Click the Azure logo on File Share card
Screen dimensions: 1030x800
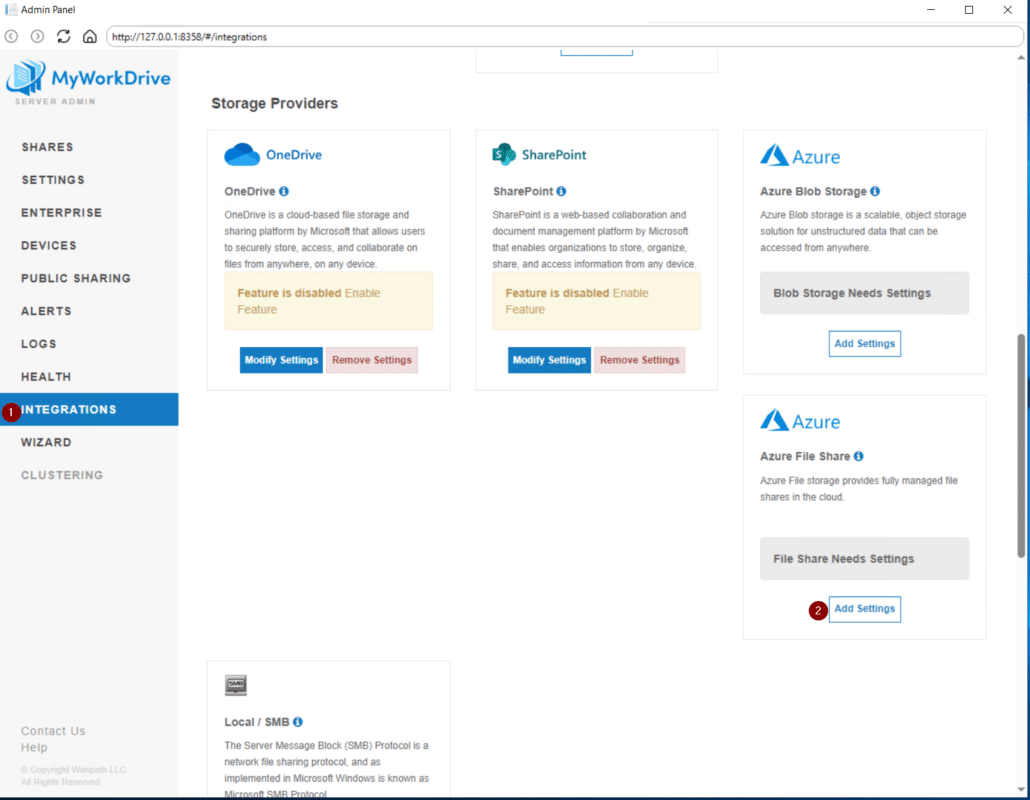click(800, 420)
